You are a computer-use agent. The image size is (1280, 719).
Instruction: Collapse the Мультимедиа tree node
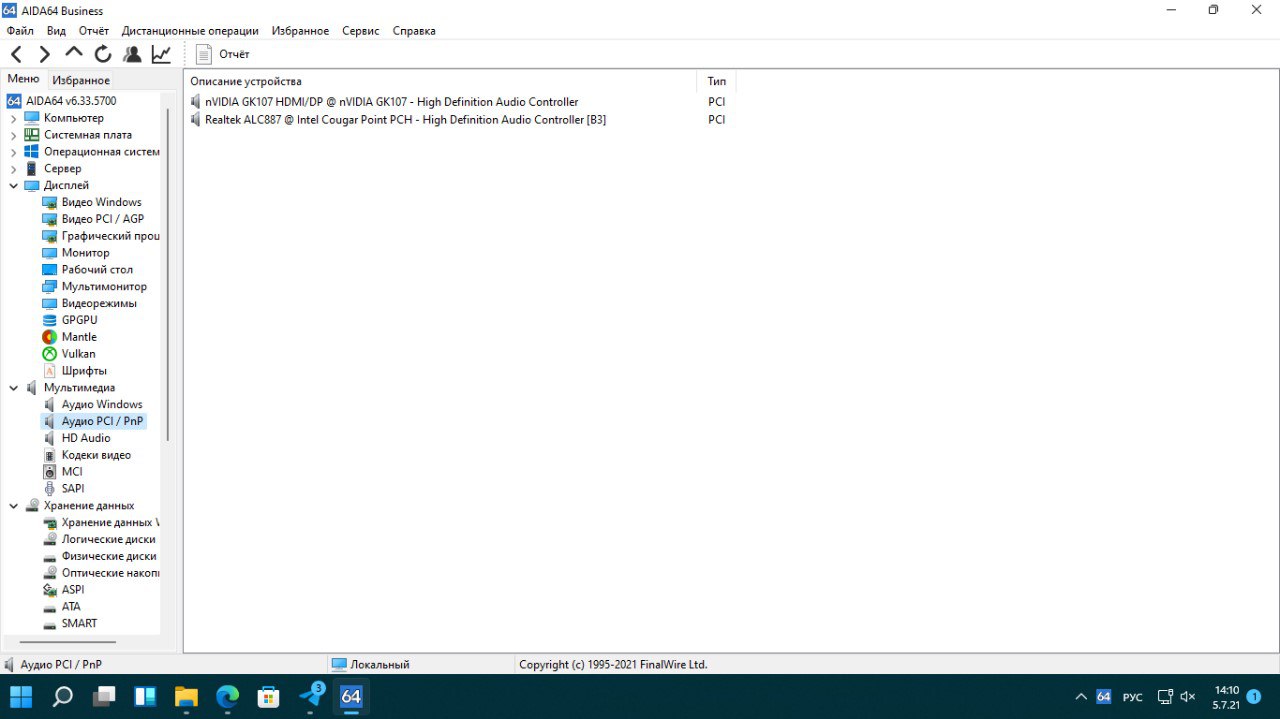14,388
